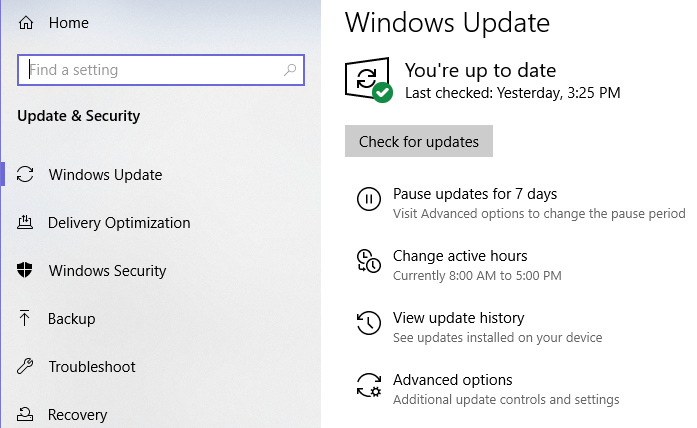Pause updates for 7 days

coord(475,194)
